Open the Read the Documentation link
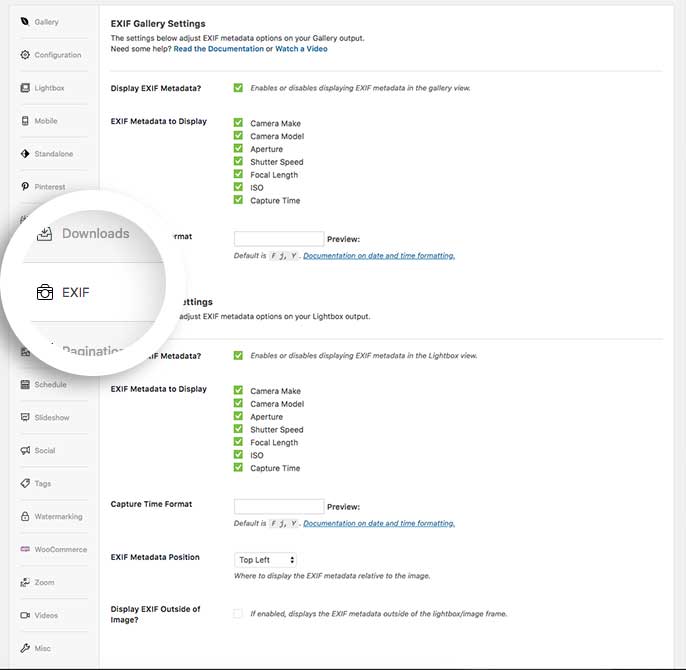 tap(218, 49)
